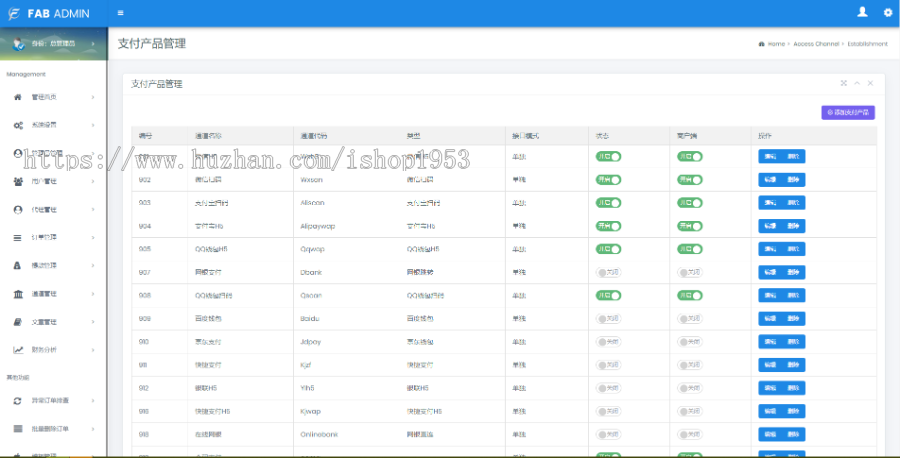Select the channel code cell Onlinebank
Screen dimensions: 900x458
[x=319, y=434]
